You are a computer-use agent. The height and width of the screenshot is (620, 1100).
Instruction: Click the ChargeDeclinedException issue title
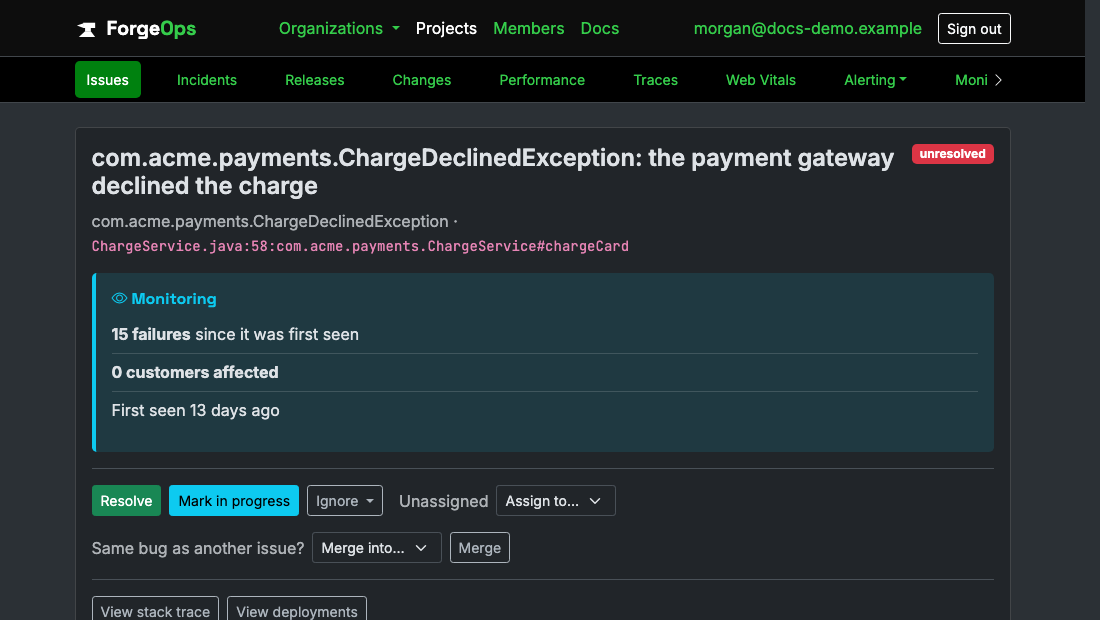(492, 172)
